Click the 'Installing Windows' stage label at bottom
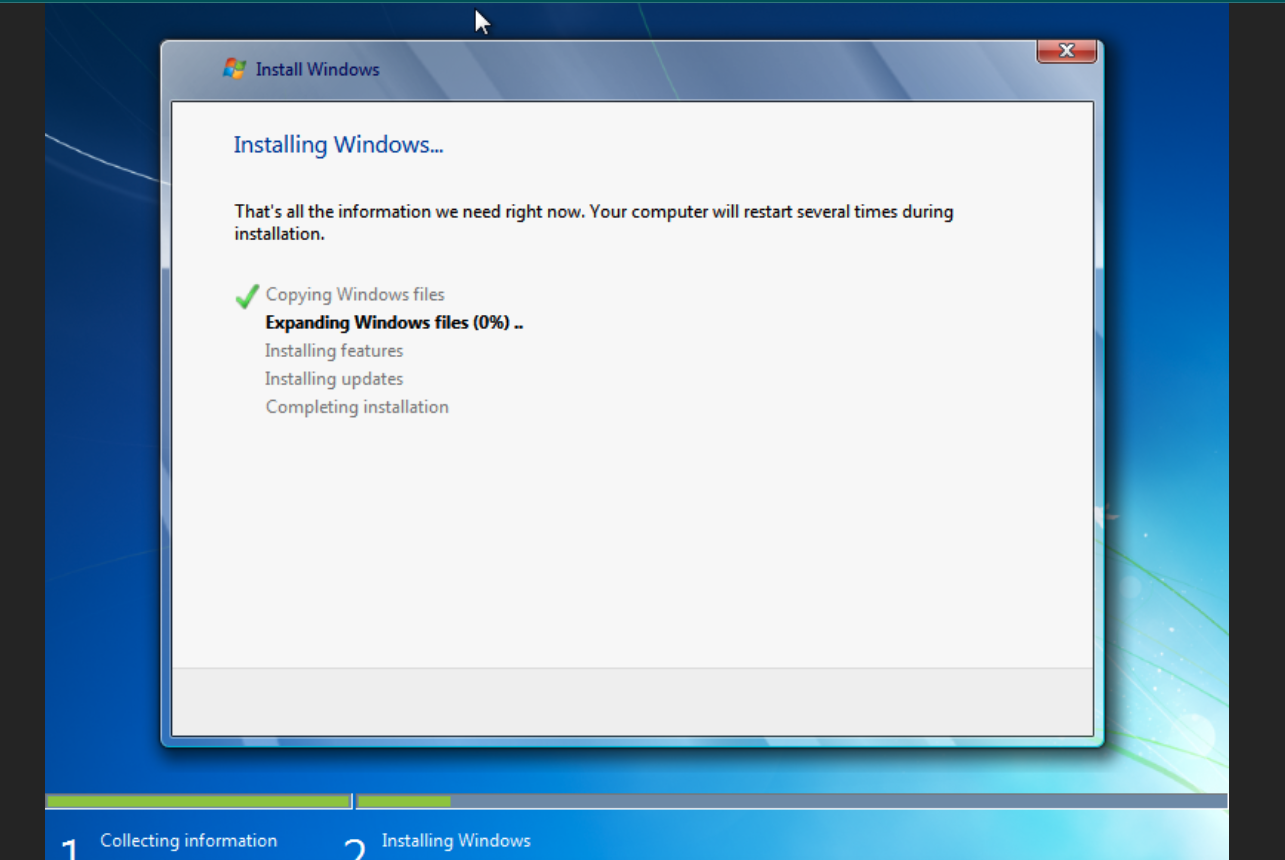 (x=456, y=841)
